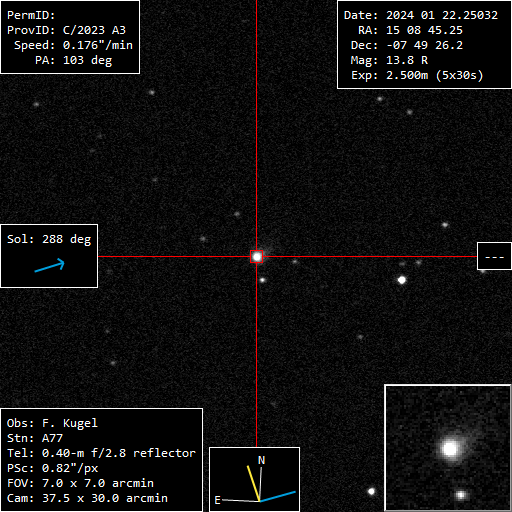The image size is (512, 512).
Task: Click the blue line in compass box
Action: (x=278, y=496)
